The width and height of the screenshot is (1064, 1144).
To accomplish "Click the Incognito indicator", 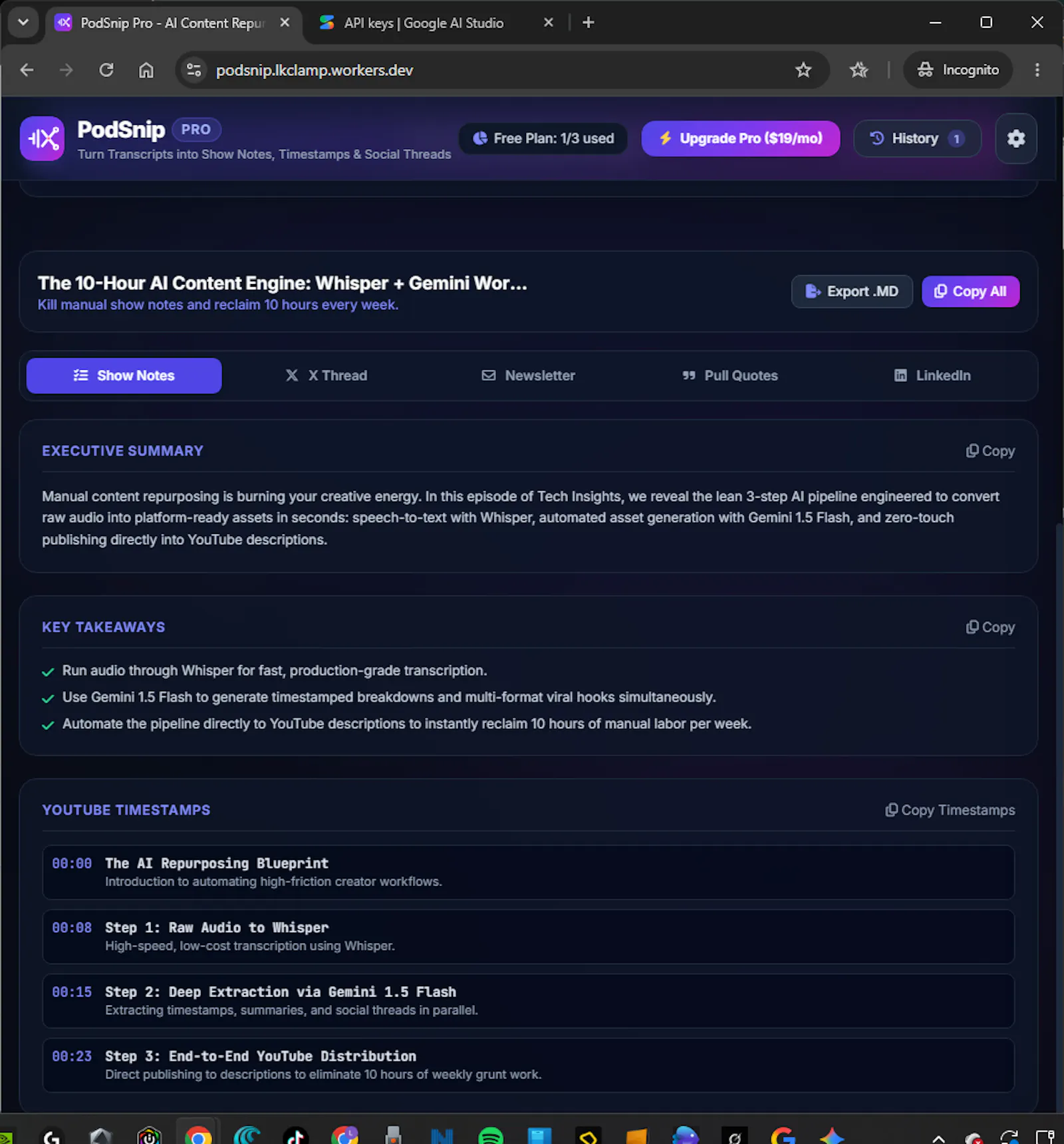I will (x=958, y=70).
